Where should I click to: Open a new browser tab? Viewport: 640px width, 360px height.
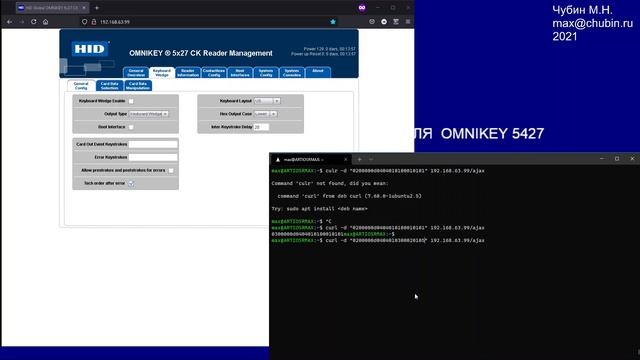tap(97, 8)
